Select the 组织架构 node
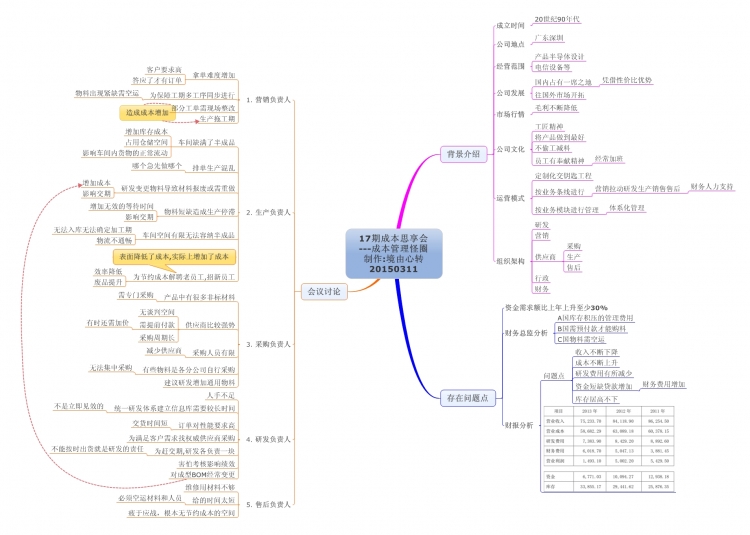The width and height of the screenshot is (750, 535). pos(511,260)
